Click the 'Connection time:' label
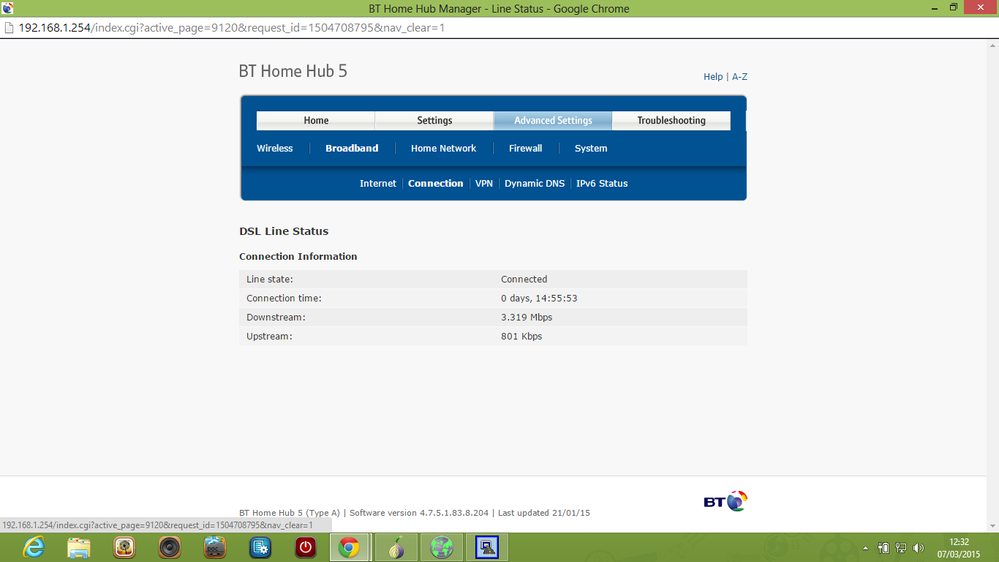The width and height of the screenshot is (999, 562). click(x=284, y=298)
